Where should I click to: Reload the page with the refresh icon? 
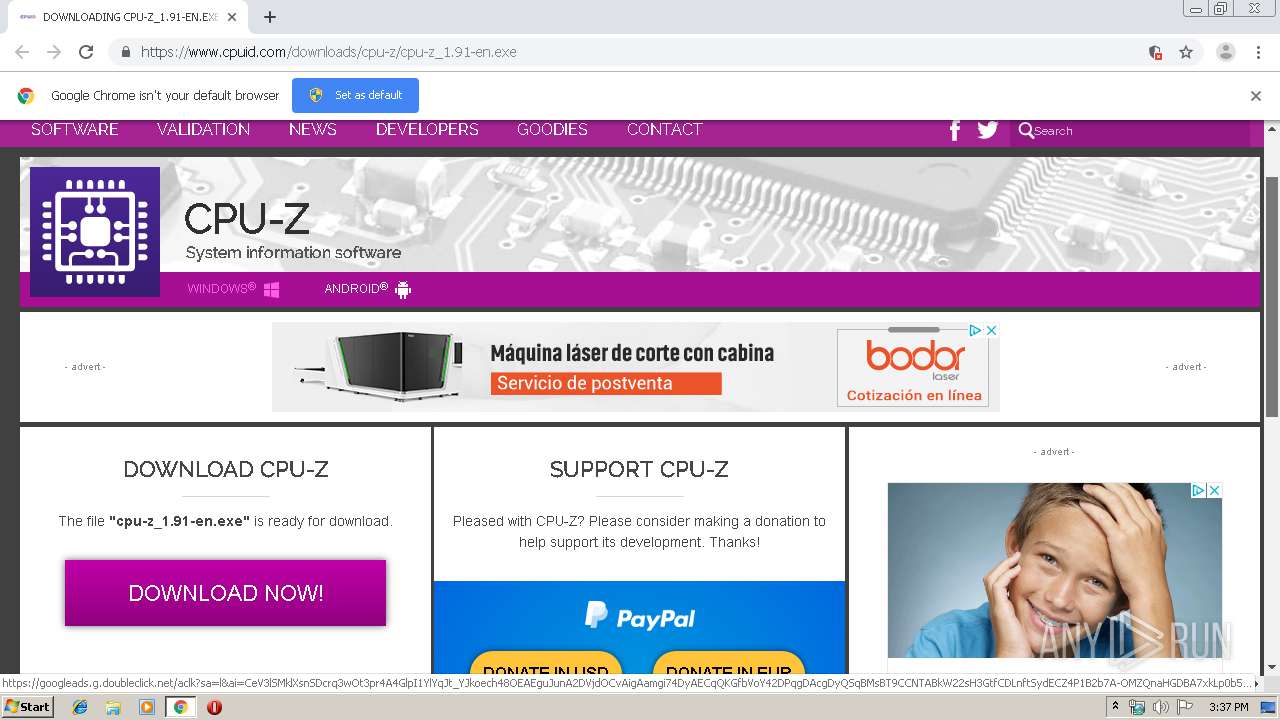pos(86,52)
